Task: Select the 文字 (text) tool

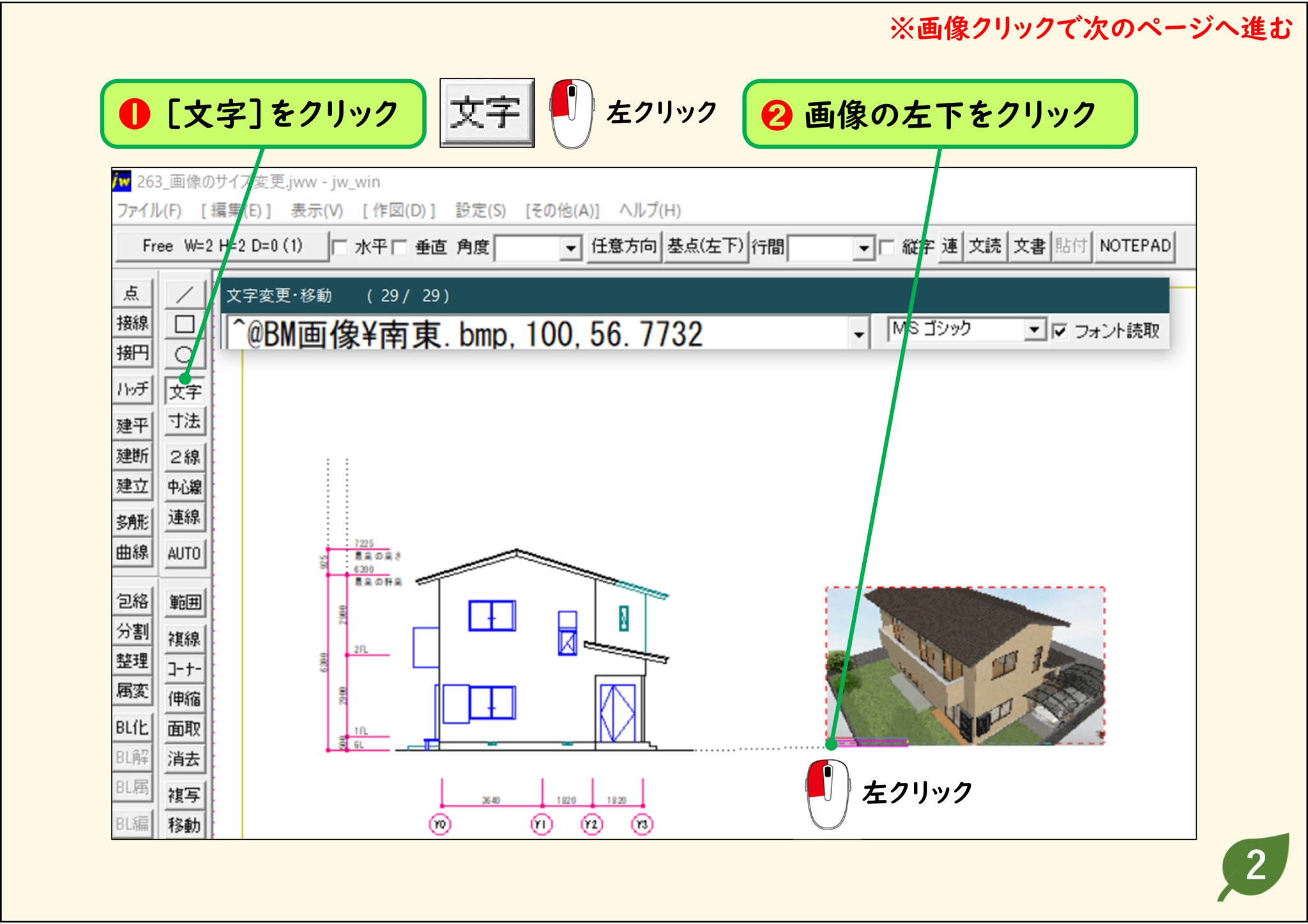Action: (185, 391)
